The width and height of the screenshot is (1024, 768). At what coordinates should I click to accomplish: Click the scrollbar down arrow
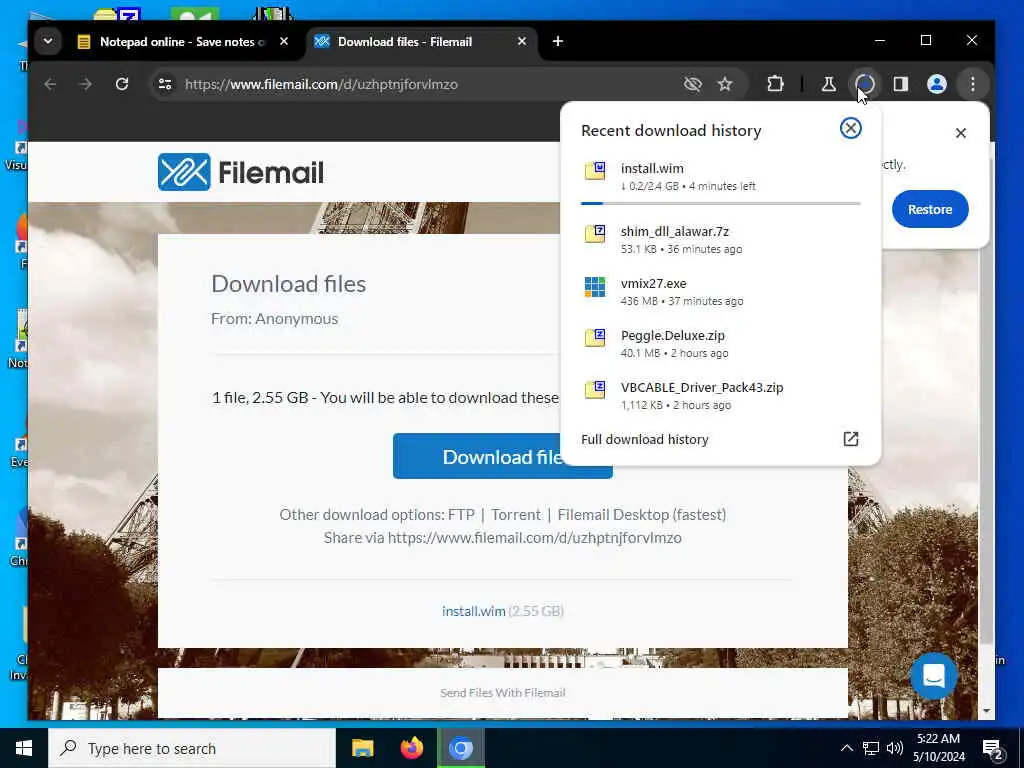986,711
